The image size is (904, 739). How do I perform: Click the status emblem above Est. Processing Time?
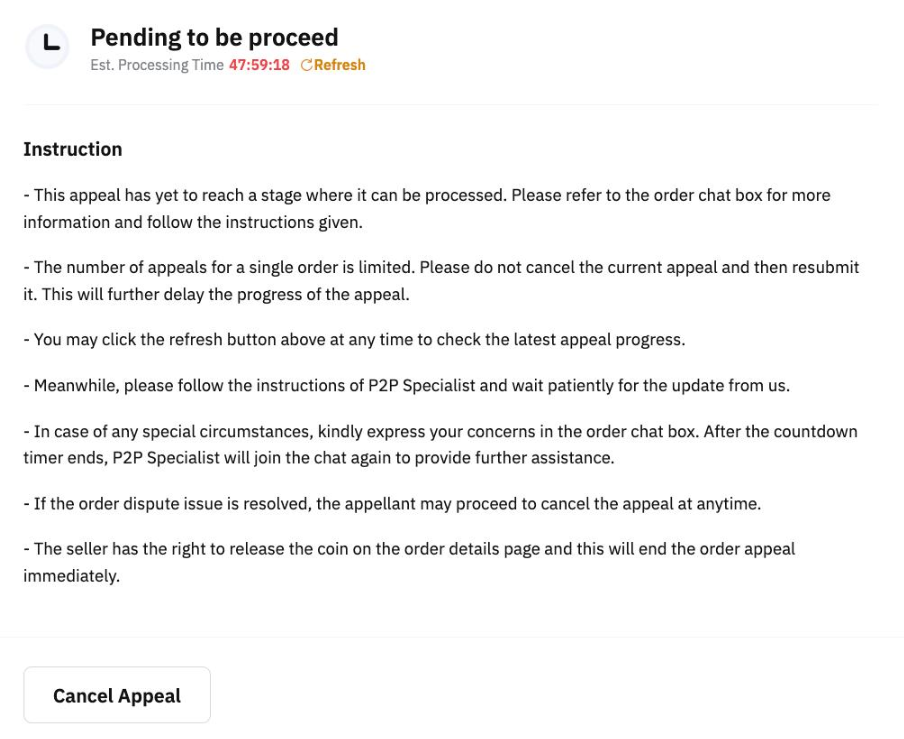46,45
